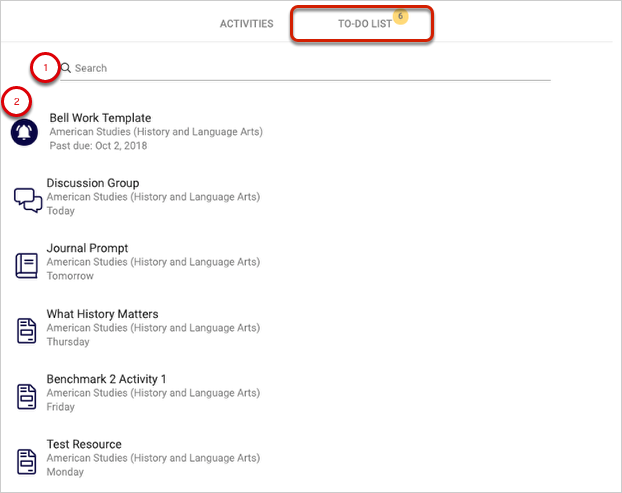Click the Test Resource document icon
Image resolution: width=622 pixels, height=493 pixels.
point(27,460)
